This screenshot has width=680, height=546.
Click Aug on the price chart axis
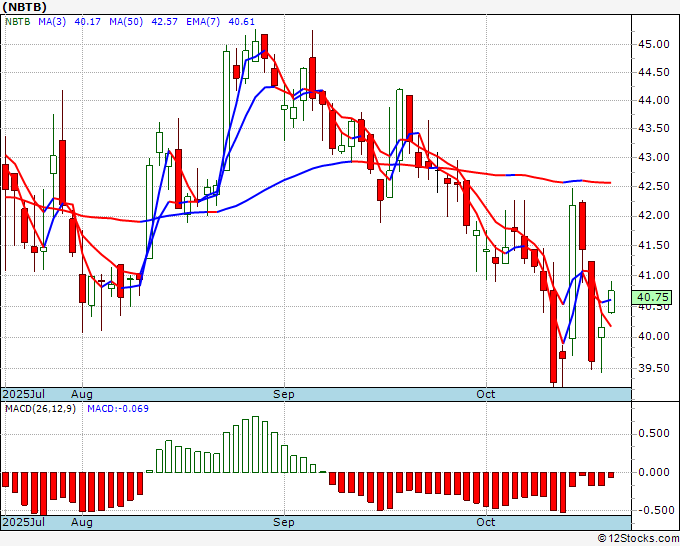click(x=82, y=394)
